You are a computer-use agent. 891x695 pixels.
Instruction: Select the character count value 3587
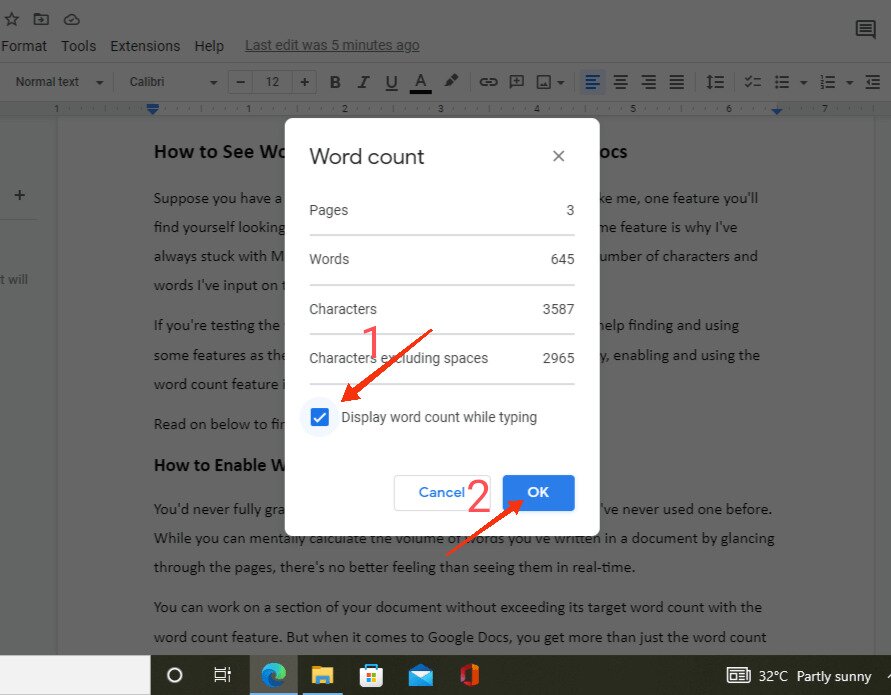tap(559, 309)
